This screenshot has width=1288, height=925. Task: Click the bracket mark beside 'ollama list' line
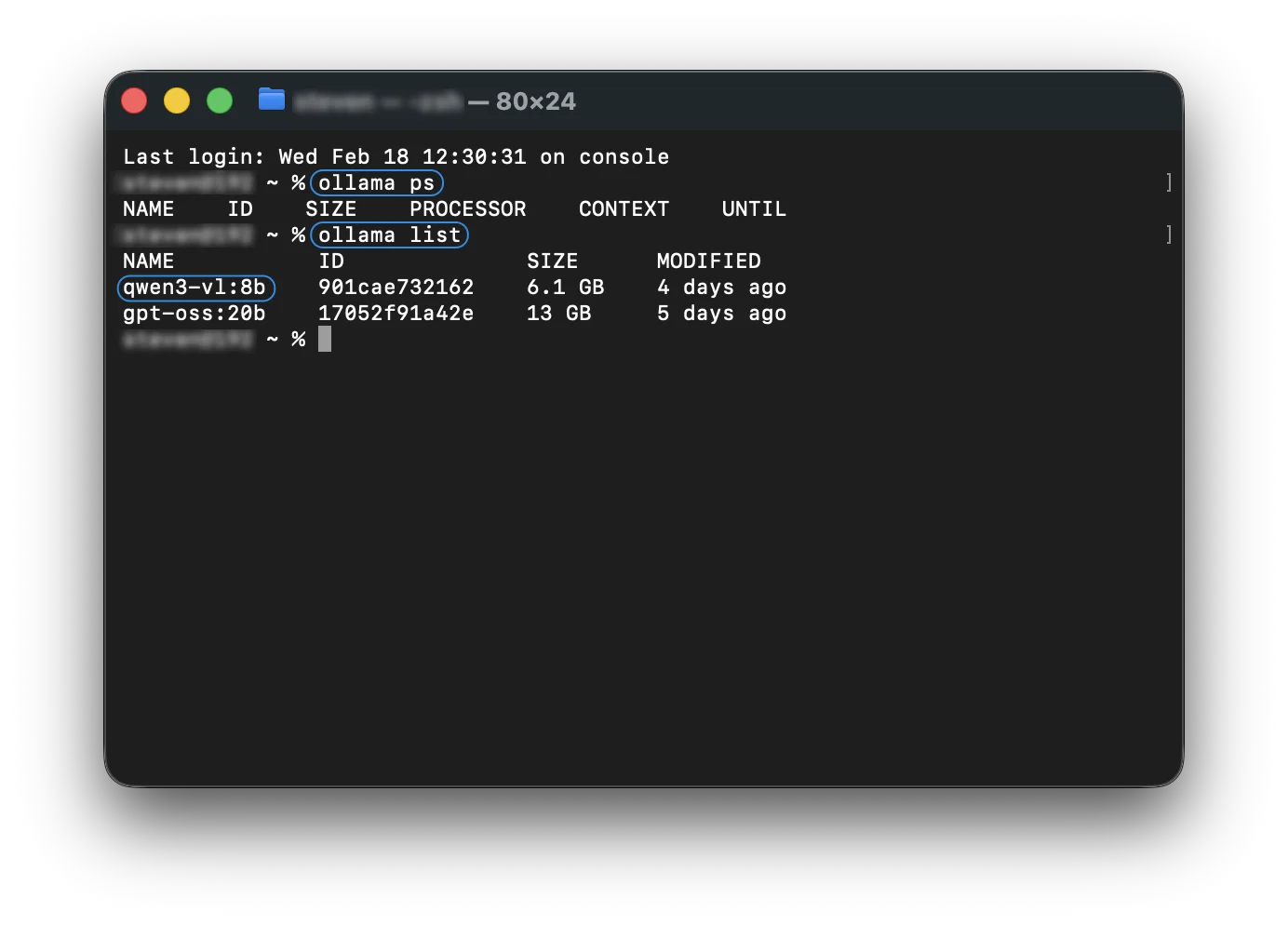point(1169,235)
